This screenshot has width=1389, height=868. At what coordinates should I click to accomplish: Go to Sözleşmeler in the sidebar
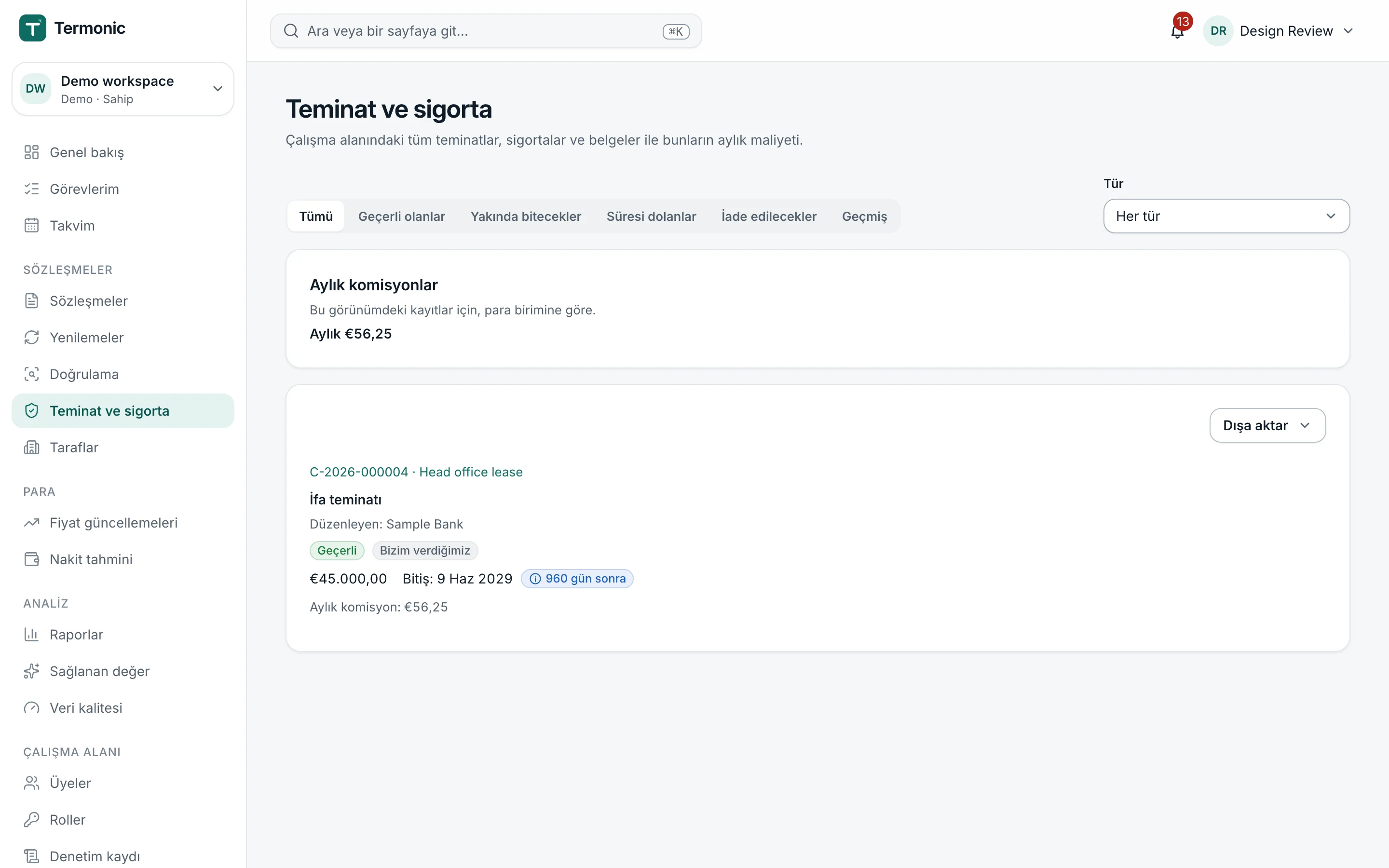coord(123,301)
